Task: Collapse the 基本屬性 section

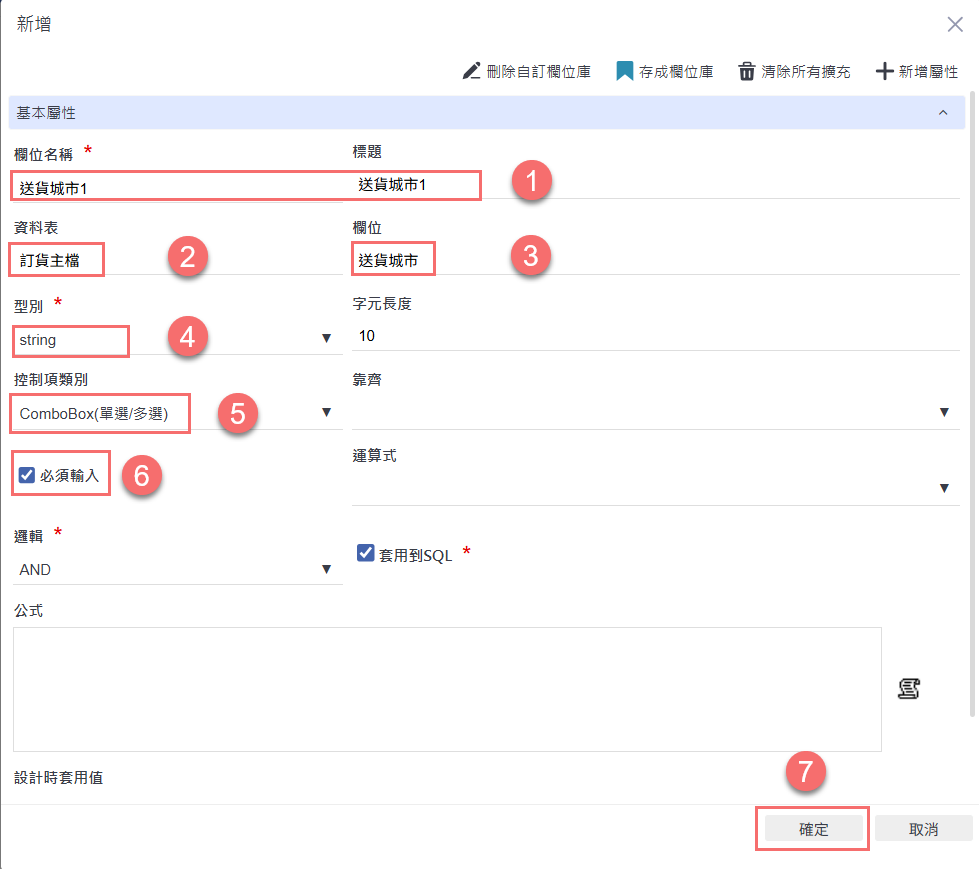Action: [942, 113]
